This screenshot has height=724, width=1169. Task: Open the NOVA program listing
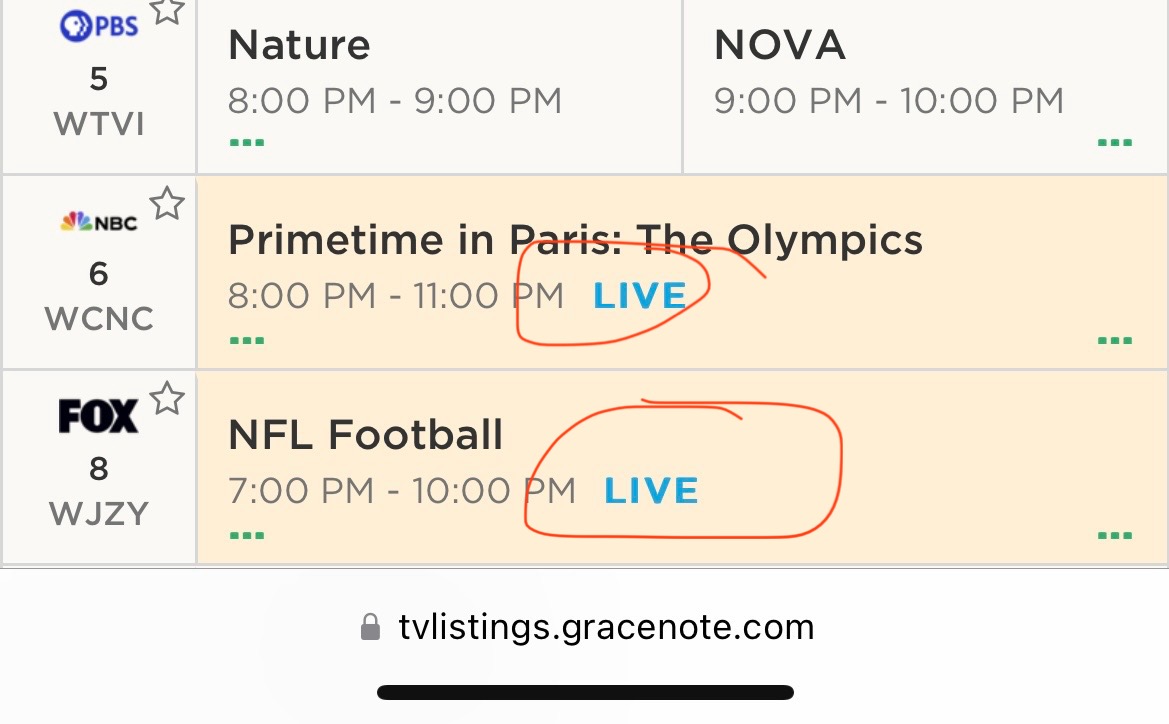[779, 46]
